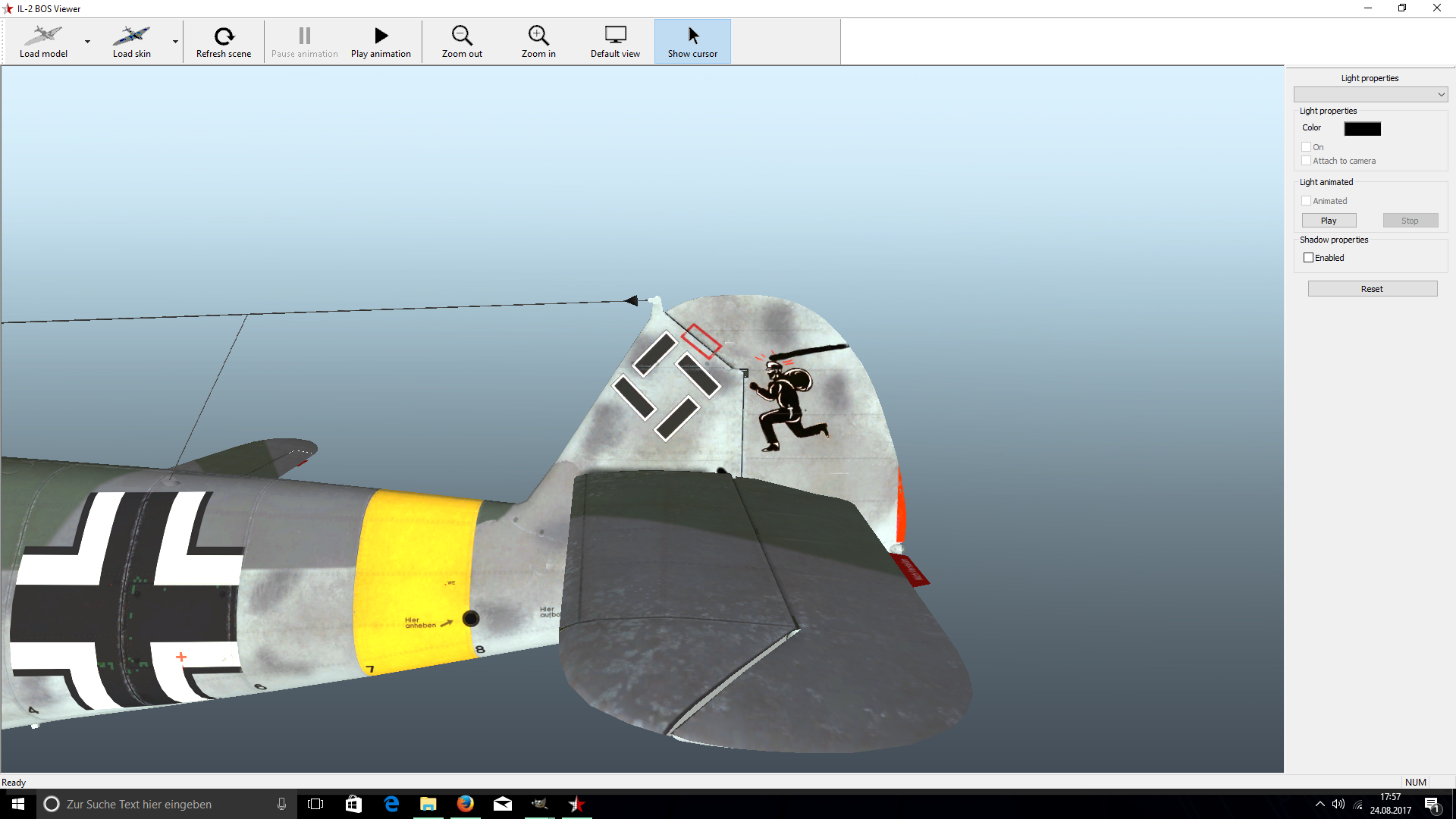Click the Ready status bar text
Image resolution: width=1456 pixels, height=819 pixels.
pyautogui.click(x=14, y=783)
